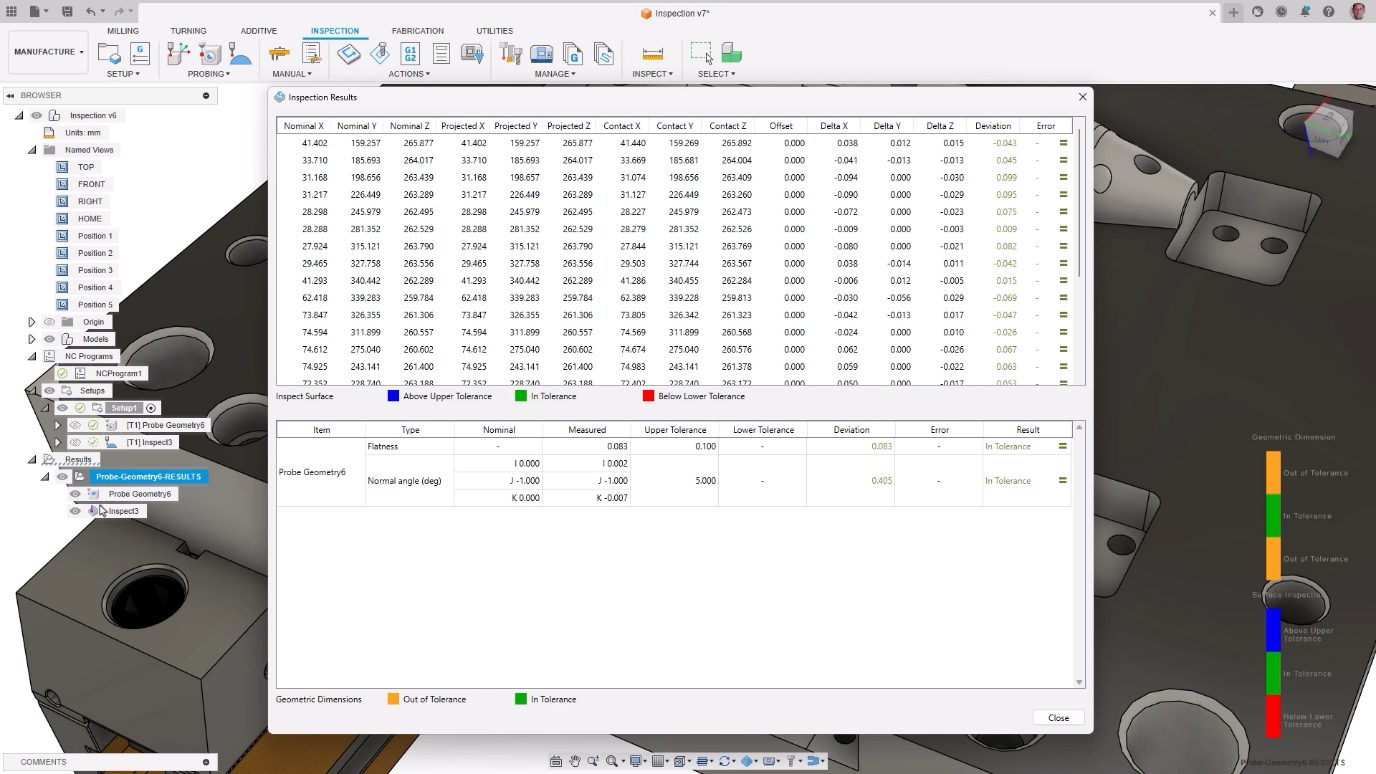Switch to the Fabrication ribbon tab

(418, 30)
